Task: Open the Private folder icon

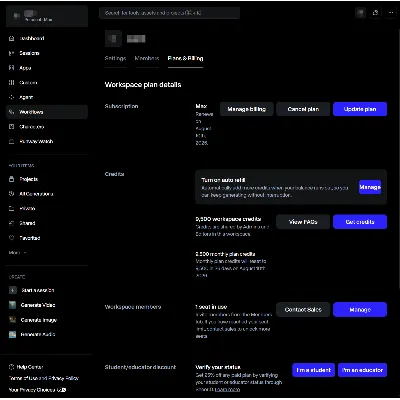Action: [x=12, y=208]
